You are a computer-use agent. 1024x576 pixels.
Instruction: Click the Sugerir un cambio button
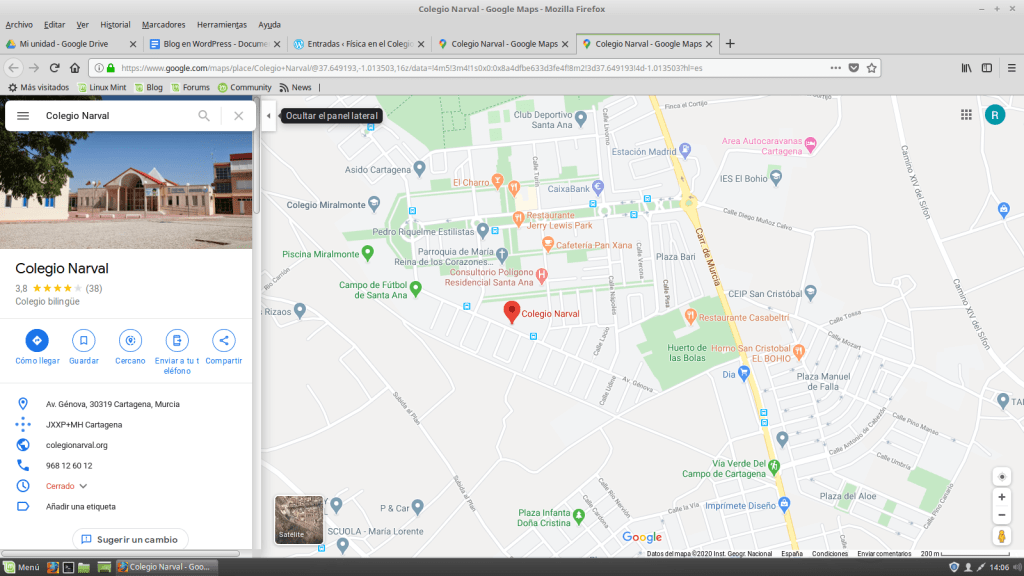coord(130,539)
